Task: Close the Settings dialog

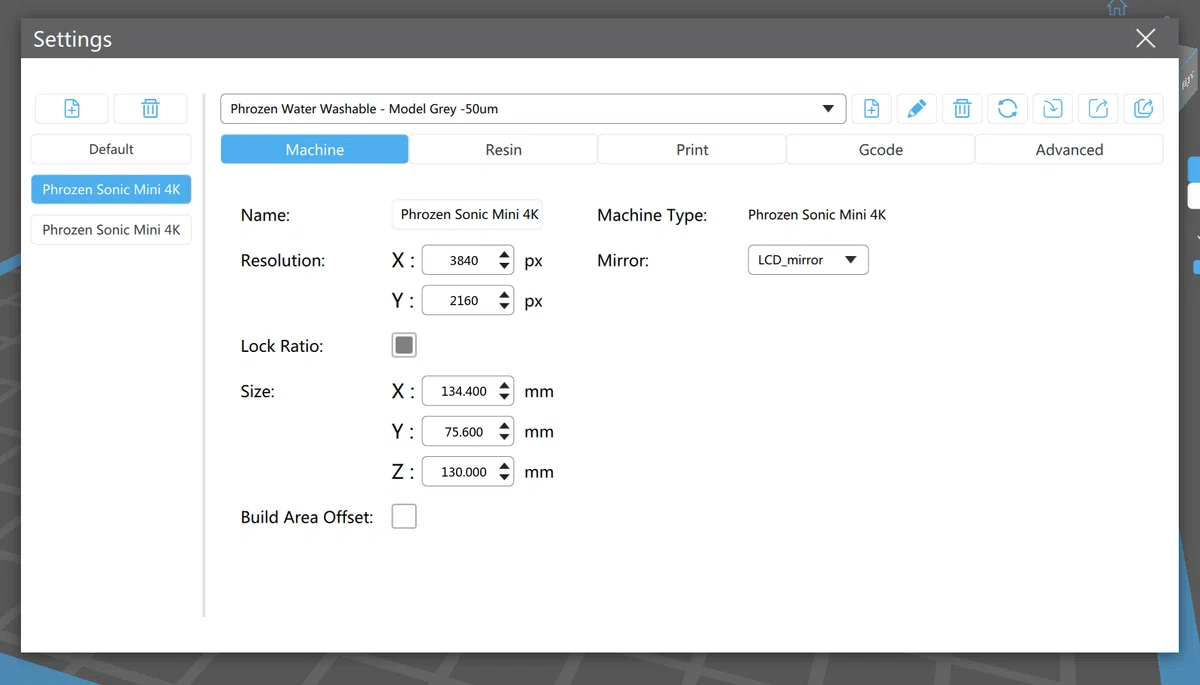Action: pos(1146,39)
